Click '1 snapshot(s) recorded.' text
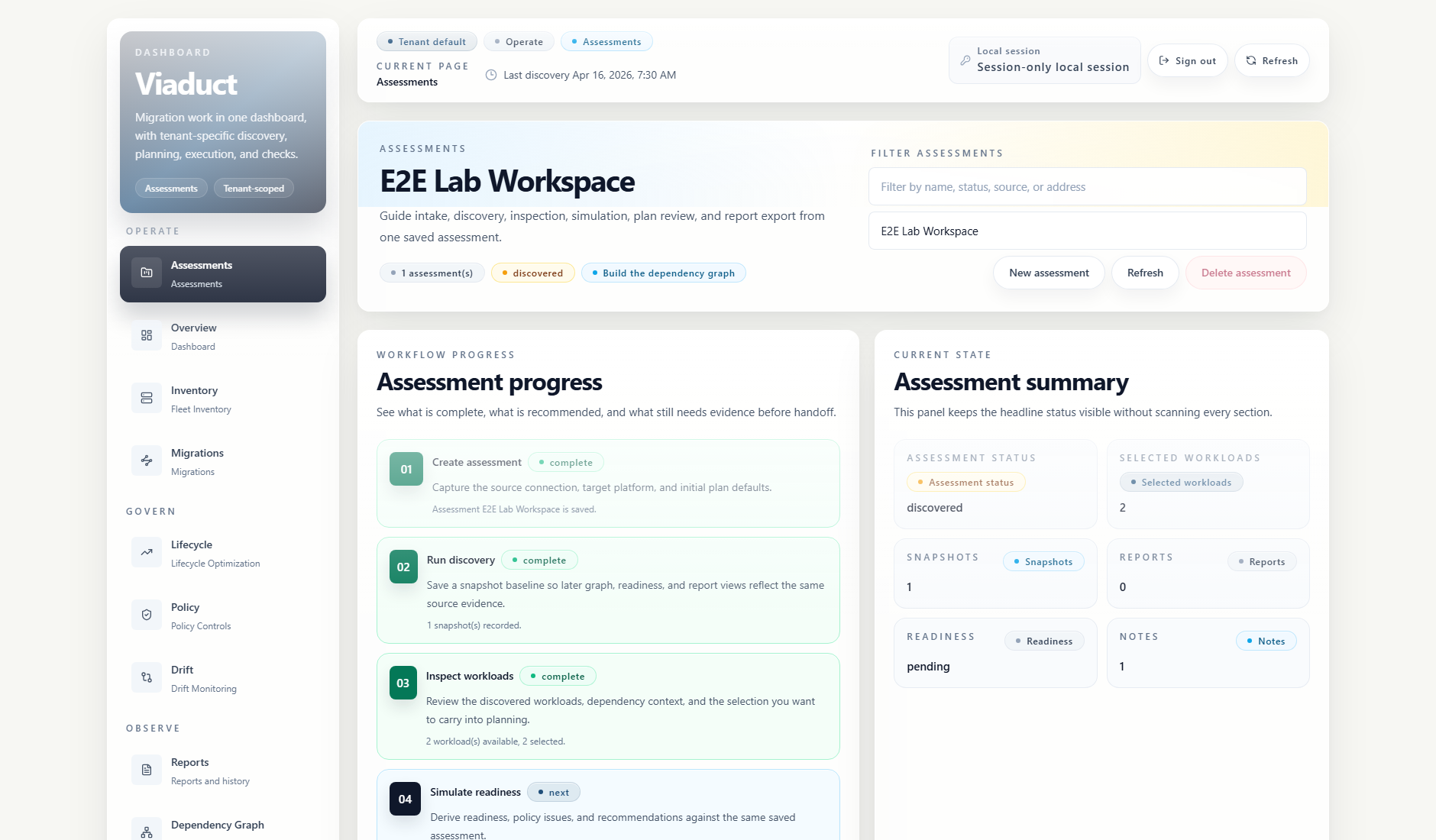This screenshot has width=1436, height=840. (x=474, y=625)
